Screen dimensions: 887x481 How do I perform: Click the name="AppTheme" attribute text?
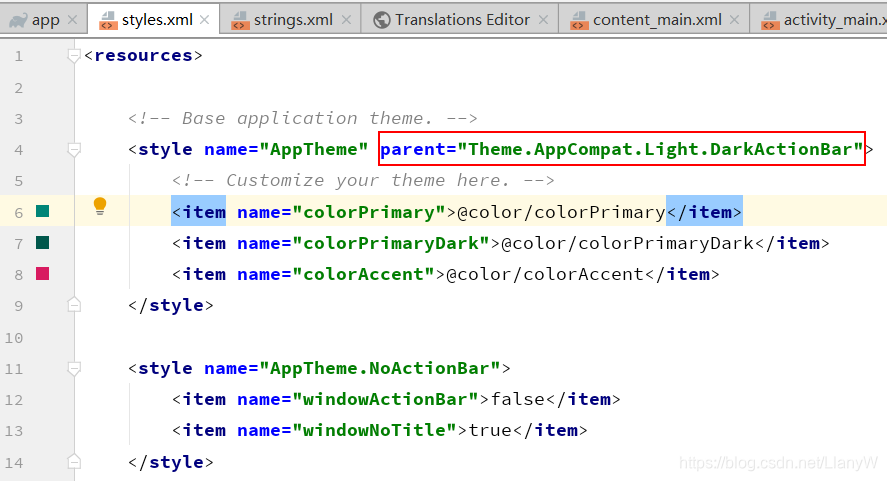click(286, 149)
